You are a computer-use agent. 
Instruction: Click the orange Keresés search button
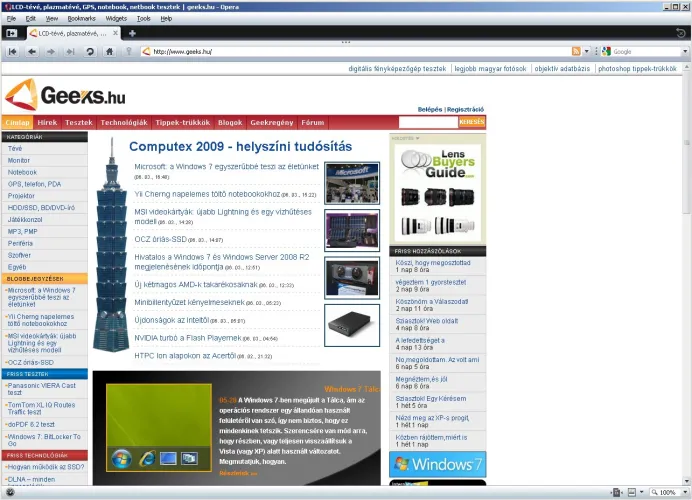472,122
